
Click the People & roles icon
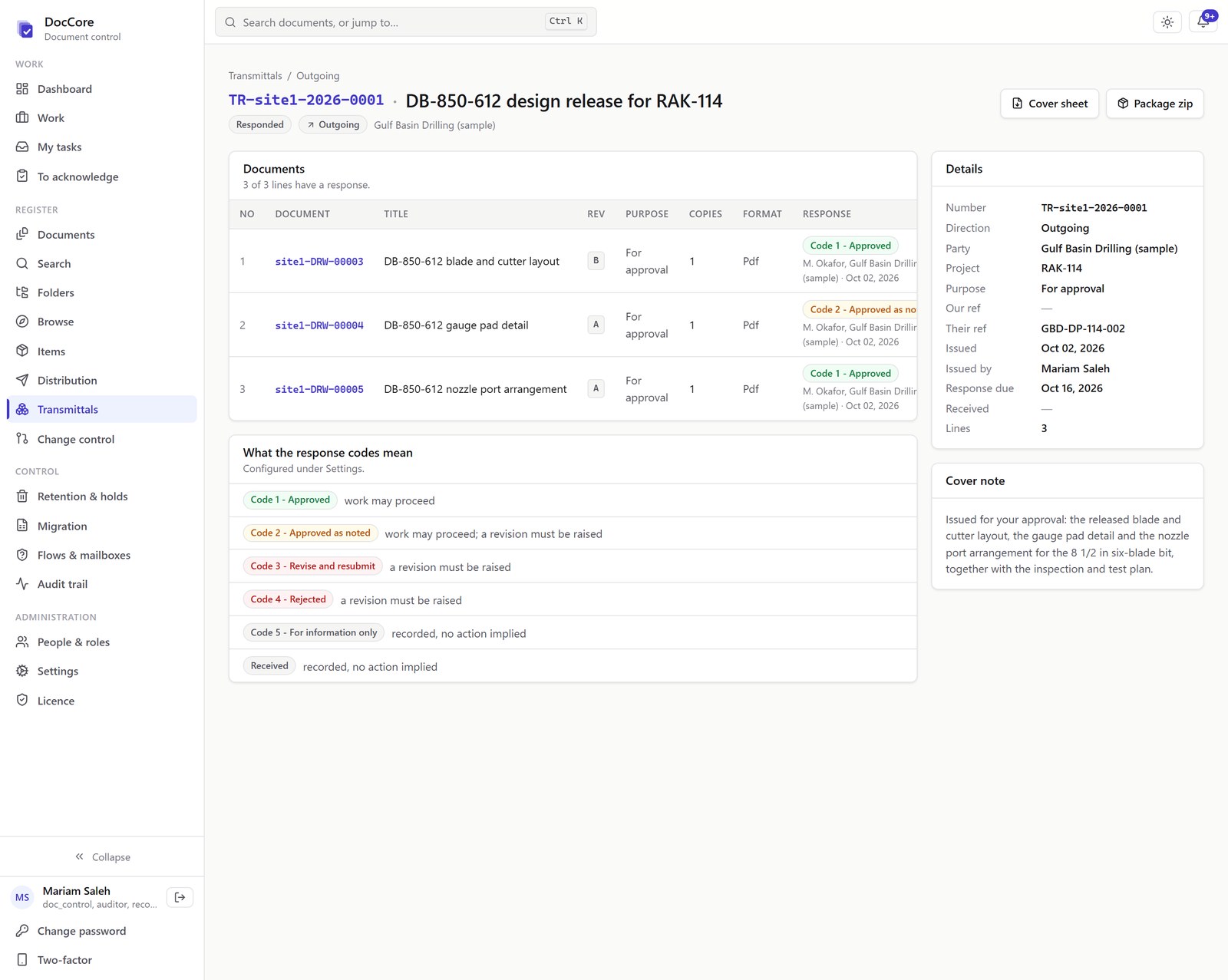click(x=22, y=642)
